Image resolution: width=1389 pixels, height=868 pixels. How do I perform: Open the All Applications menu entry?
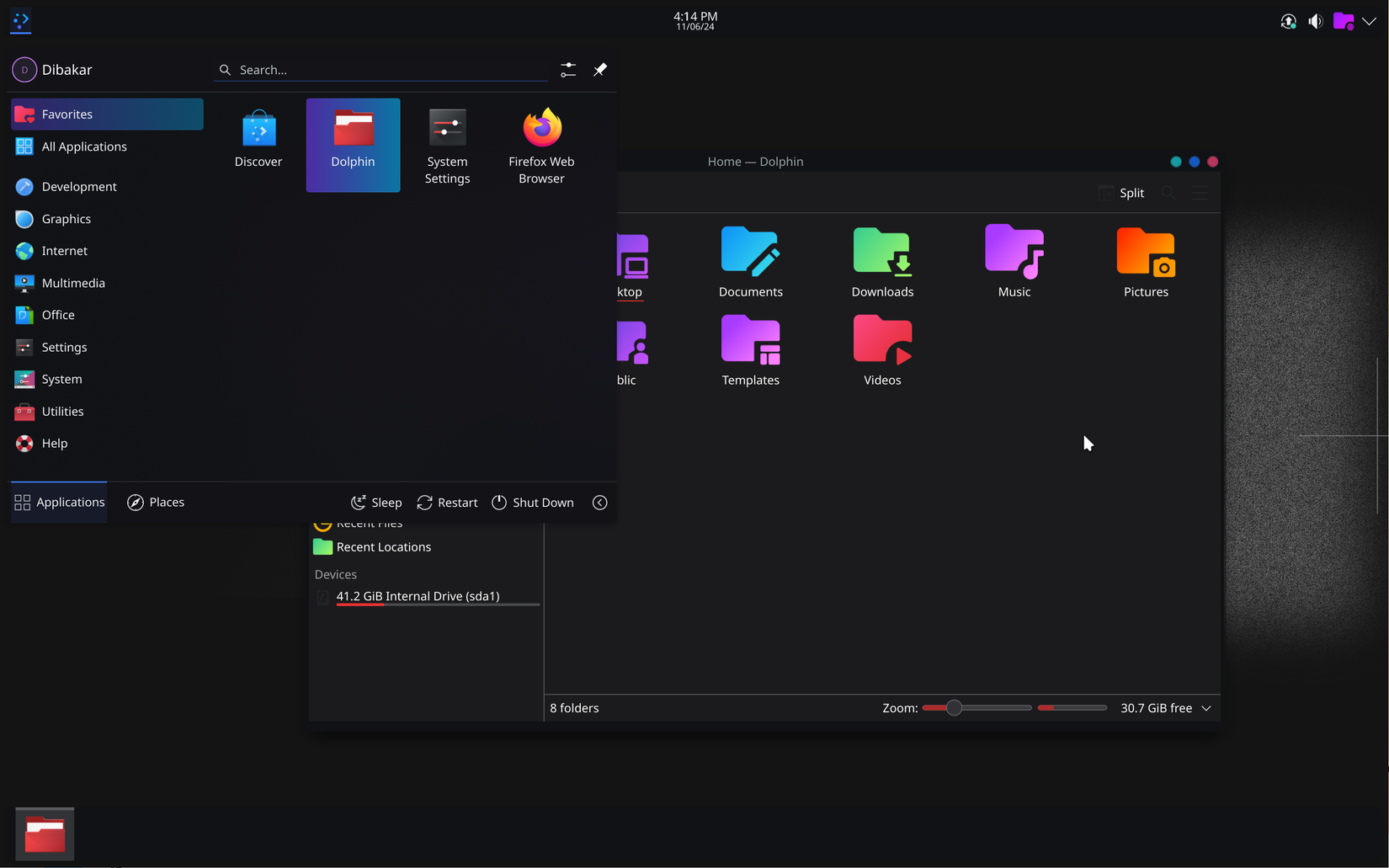[84, 146]
